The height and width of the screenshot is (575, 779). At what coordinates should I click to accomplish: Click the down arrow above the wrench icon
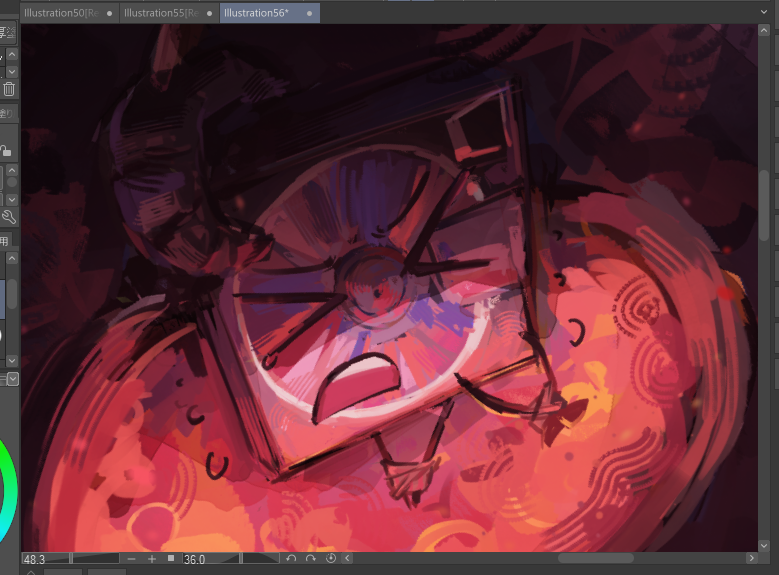12,200
